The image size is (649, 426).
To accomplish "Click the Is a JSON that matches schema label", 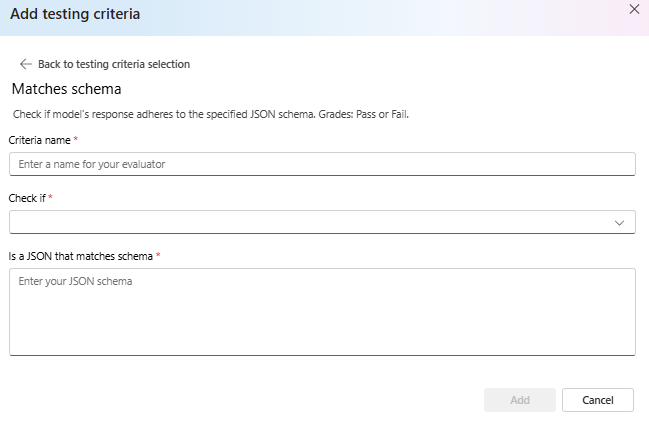I will [81, 256].
